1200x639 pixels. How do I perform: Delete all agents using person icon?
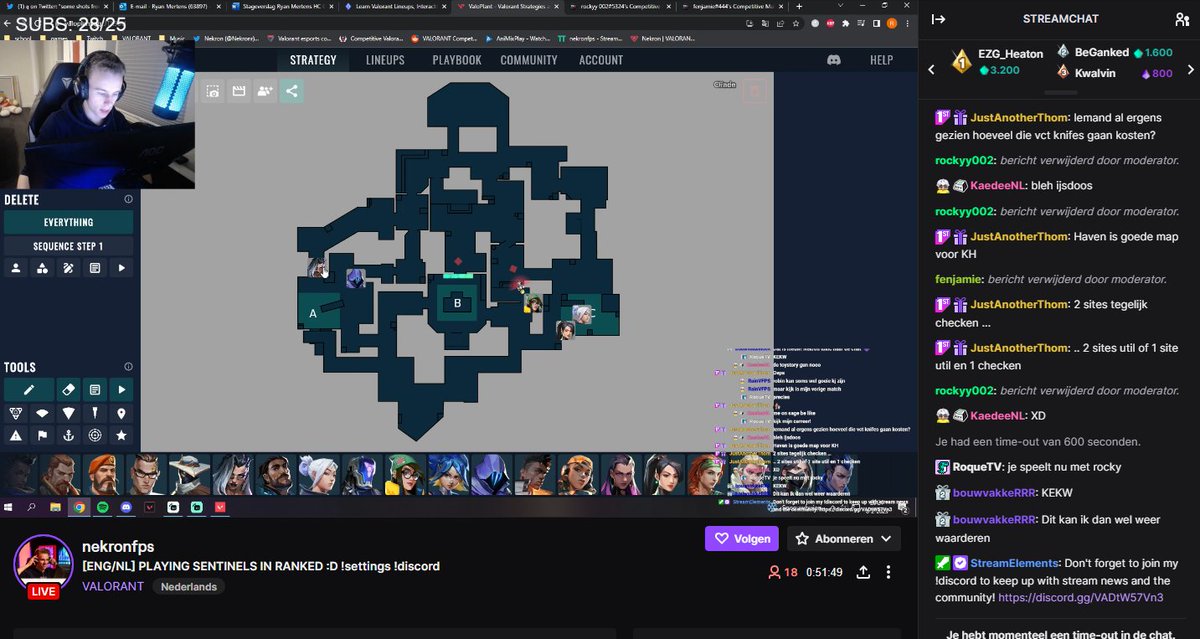(x=16, y=268)
